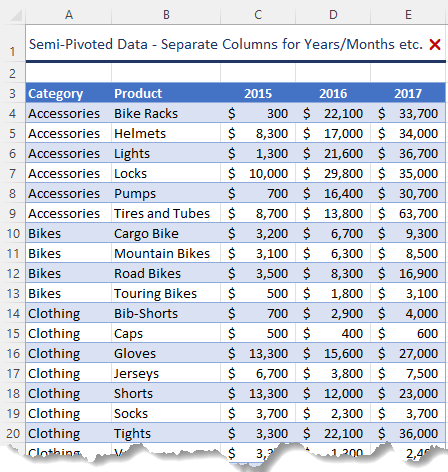Screen dimensions: 448x472
Task: Select Gloves 2017 value 27,000
Action: 408,353
